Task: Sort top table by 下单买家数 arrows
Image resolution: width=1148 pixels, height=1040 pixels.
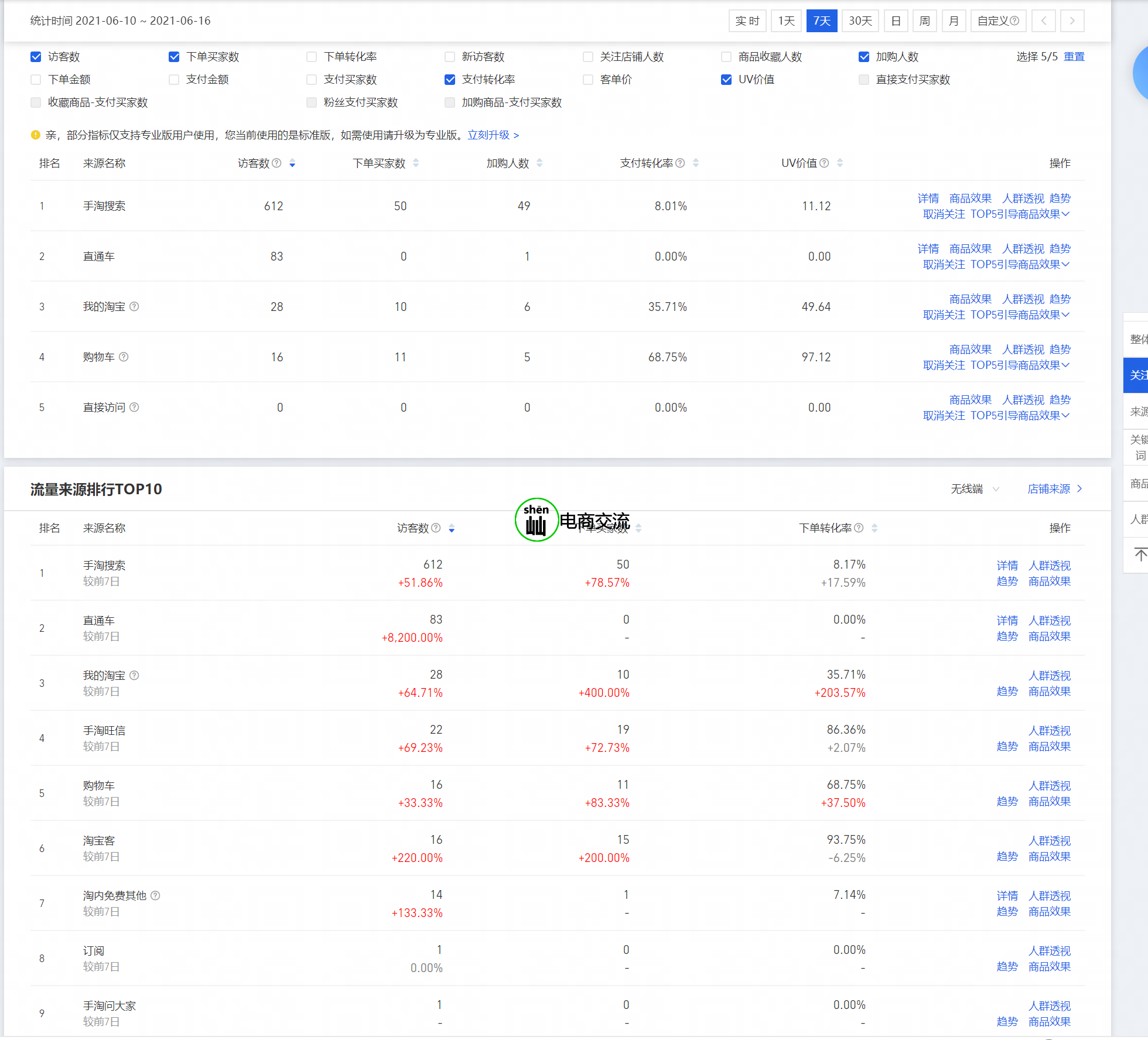Action: coord(416,163)
